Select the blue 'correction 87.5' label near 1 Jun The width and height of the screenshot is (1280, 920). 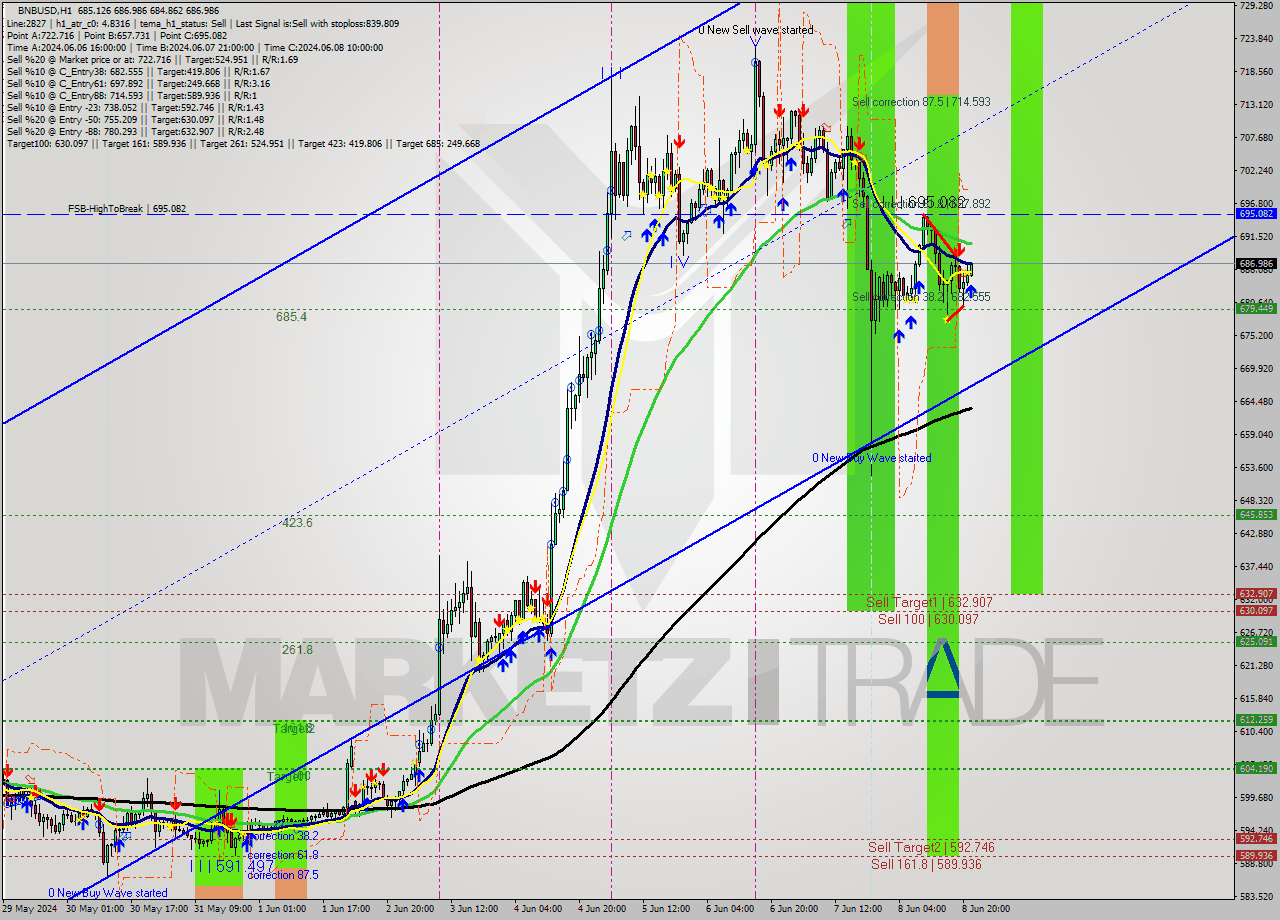click(282, 875)
